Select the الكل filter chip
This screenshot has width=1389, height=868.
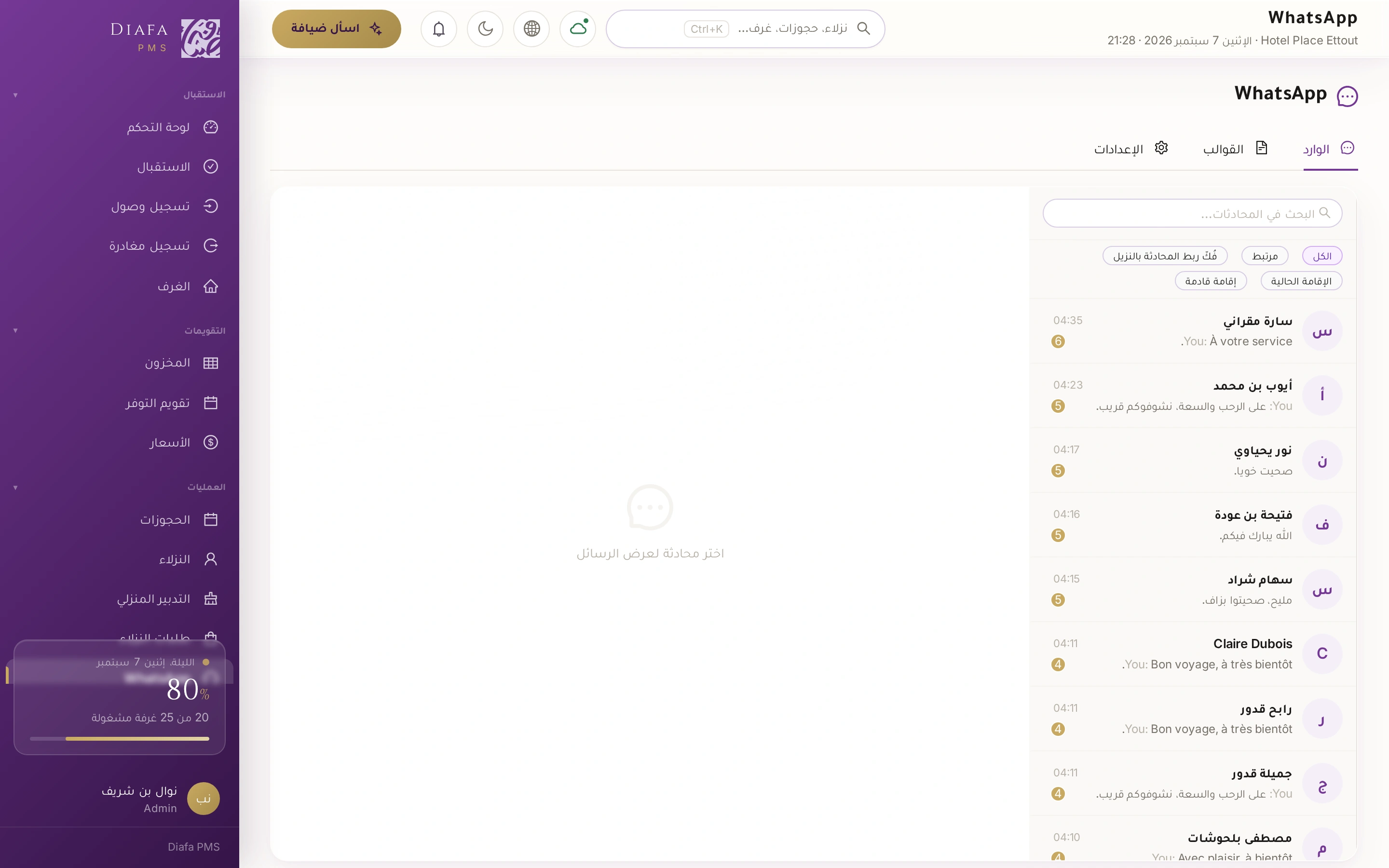coord(1322,256)
